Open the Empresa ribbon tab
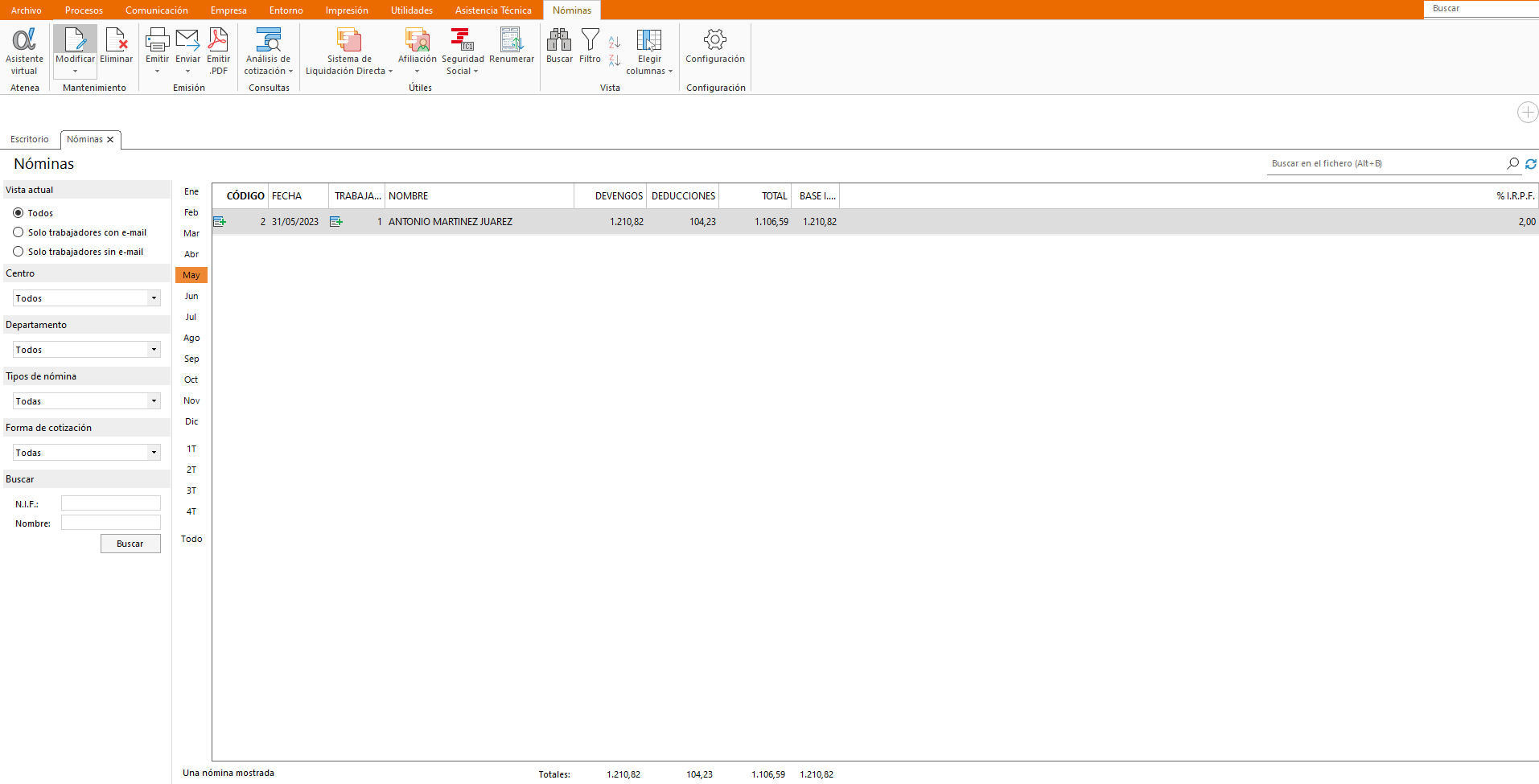The height and width of the screenshot is (784, 1539). pos(228,10)
